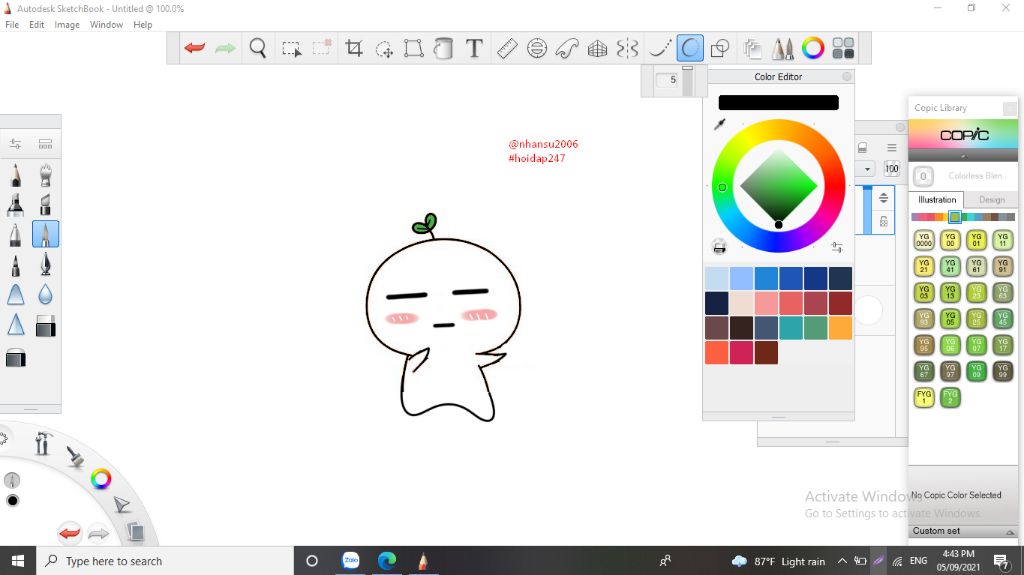Toggle the layer transparency lock icon
The image size is (1024, 575).
(x=884, y=222)
